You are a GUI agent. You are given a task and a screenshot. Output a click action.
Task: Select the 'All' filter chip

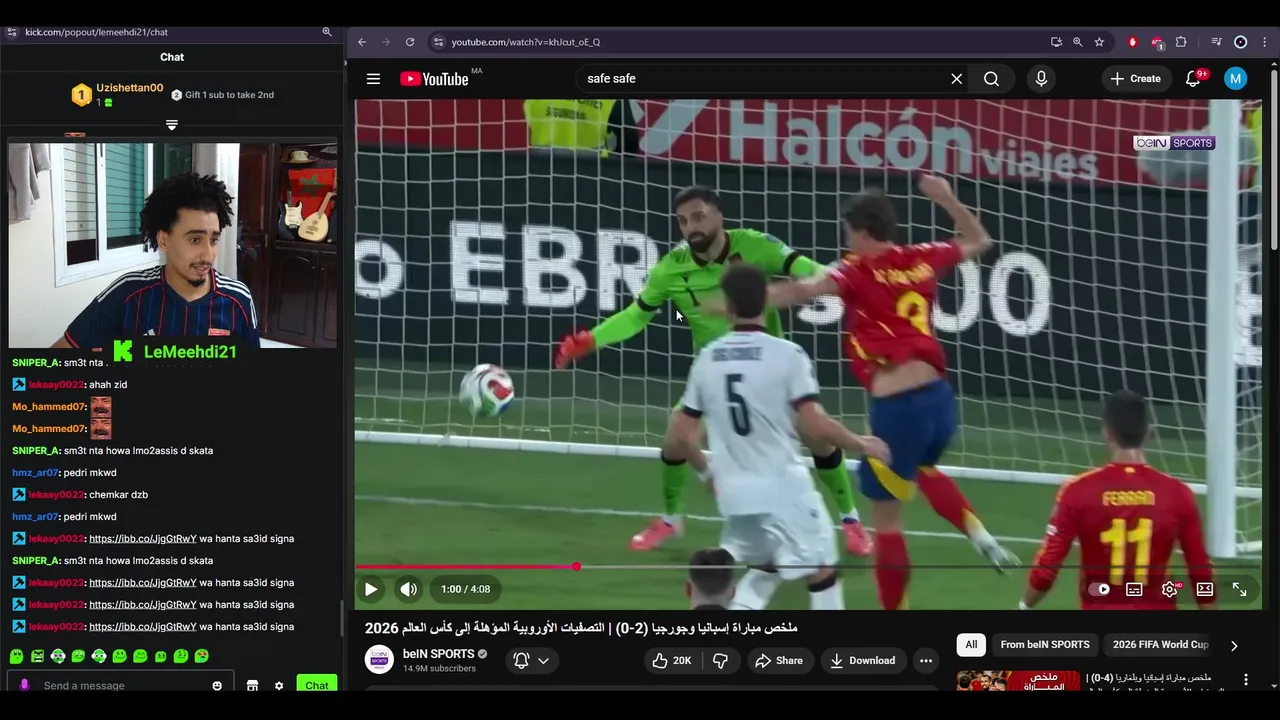pyautogui.click(x=971, y=645)
